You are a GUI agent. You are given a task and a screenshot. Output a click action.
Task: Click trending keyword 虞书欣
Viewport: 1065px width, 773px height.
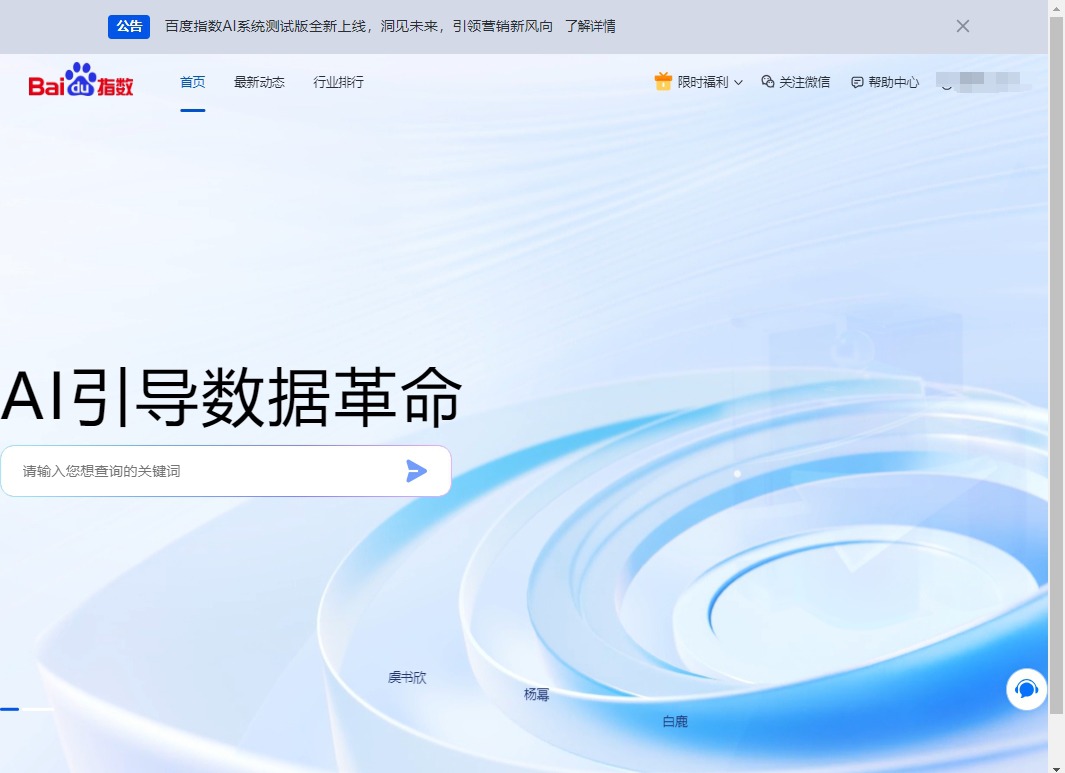(407, 677)
